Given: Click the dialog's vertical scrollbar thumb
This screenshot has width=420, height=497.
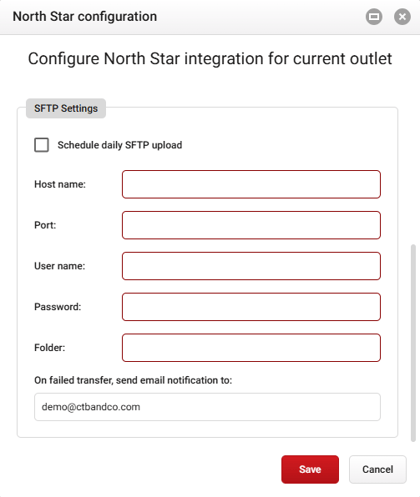Looking at the screenshot, I should (x=413, y=343).
